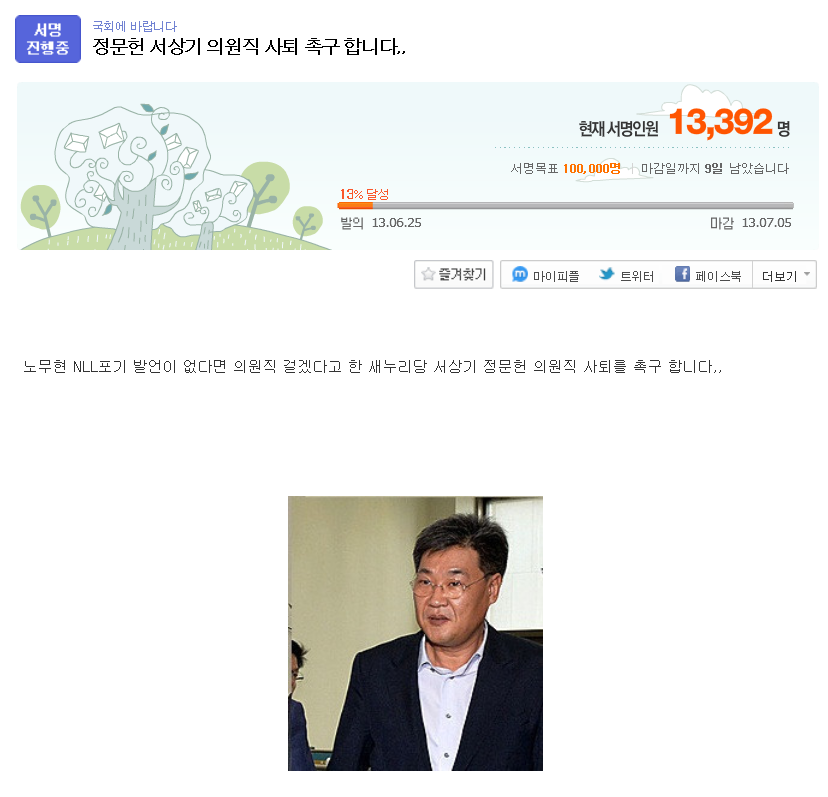Click the petition title 정문헌 서상기 의원직 사퇴
The image size is (828, 797).
point(249,47)
